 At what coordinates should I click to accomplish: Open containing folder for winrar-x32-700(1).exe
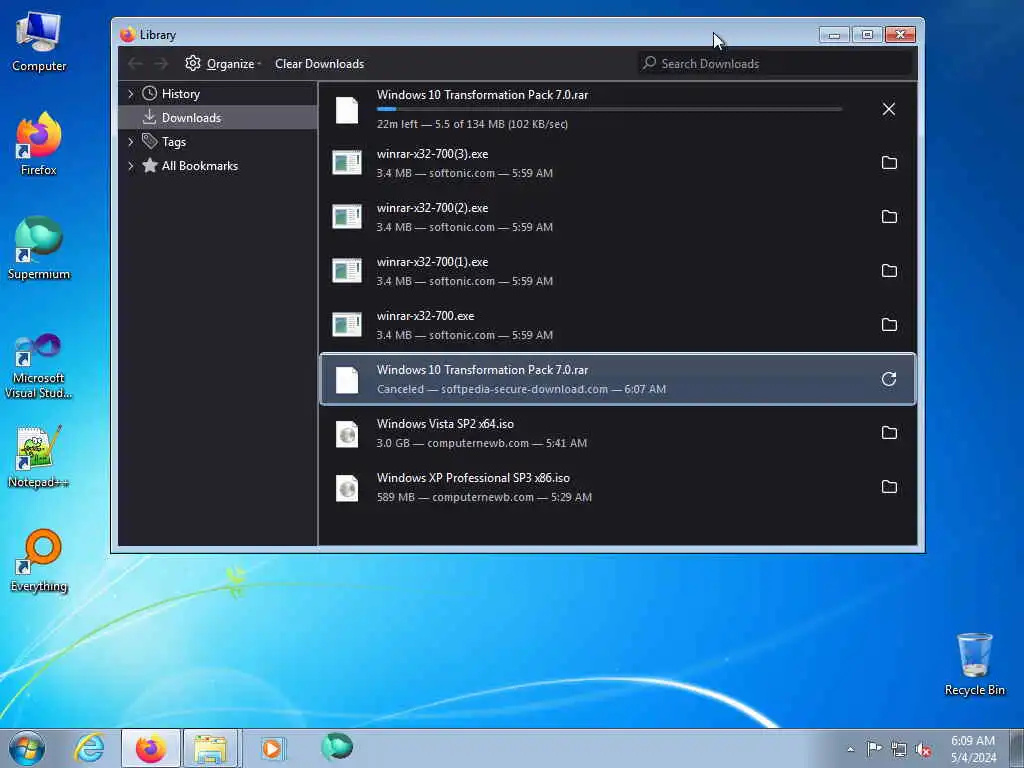coord(889,270)
